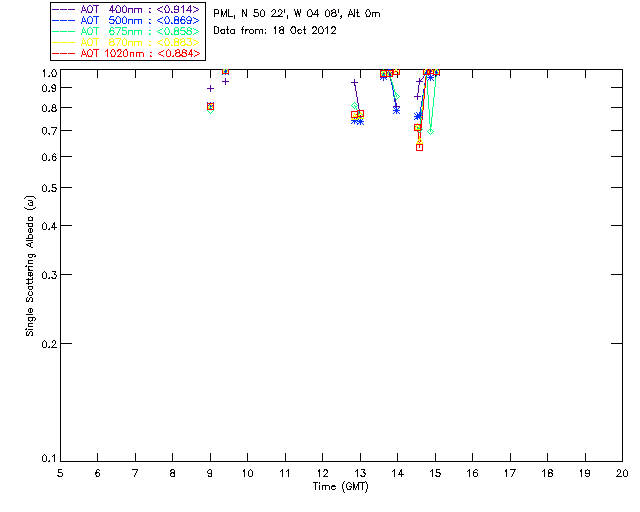Click the y-axis tick label 0.7
This screenshot has height=512, width=640.
[49, 131]
